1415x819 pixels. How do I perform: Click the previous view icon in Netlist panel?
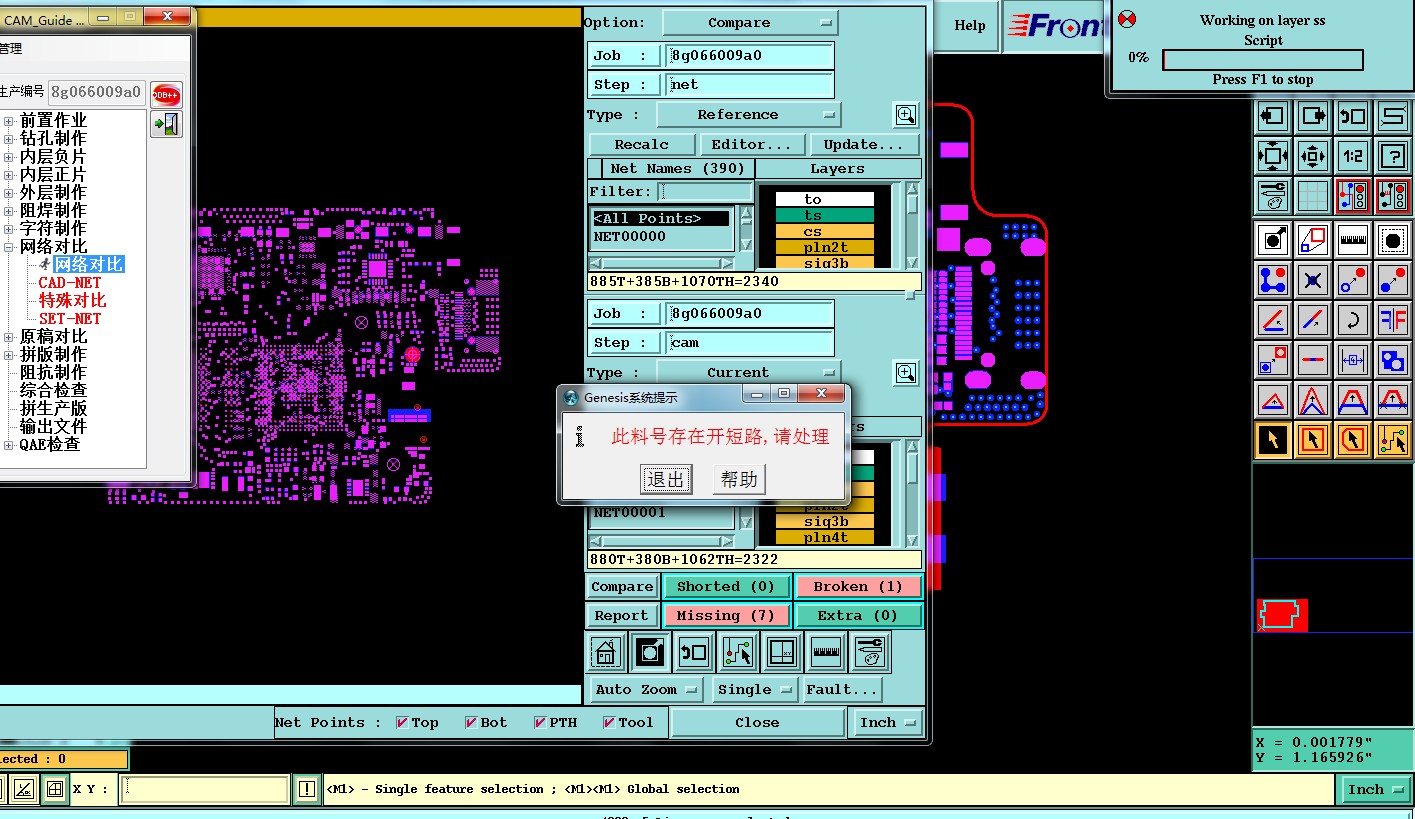(694, 653)
